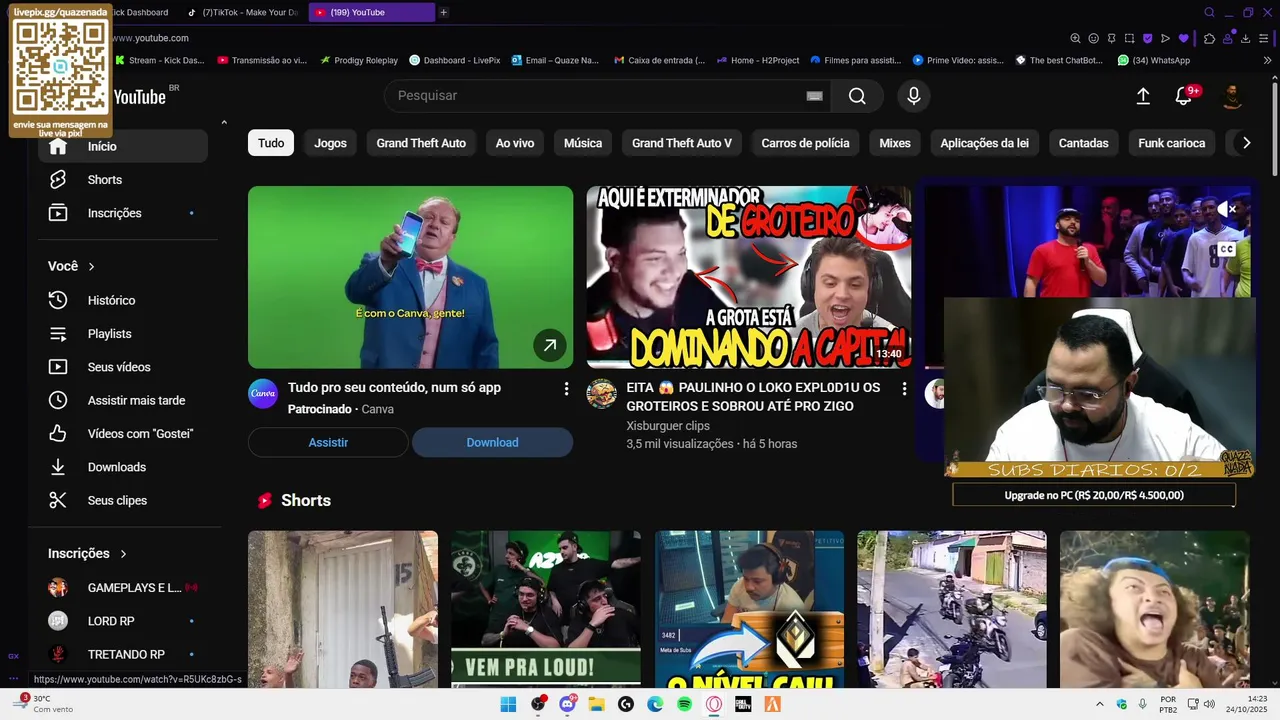Open Xisburguer clips channel avatar
Screen dimensions: 1280x720
click(x=601, y=394)
